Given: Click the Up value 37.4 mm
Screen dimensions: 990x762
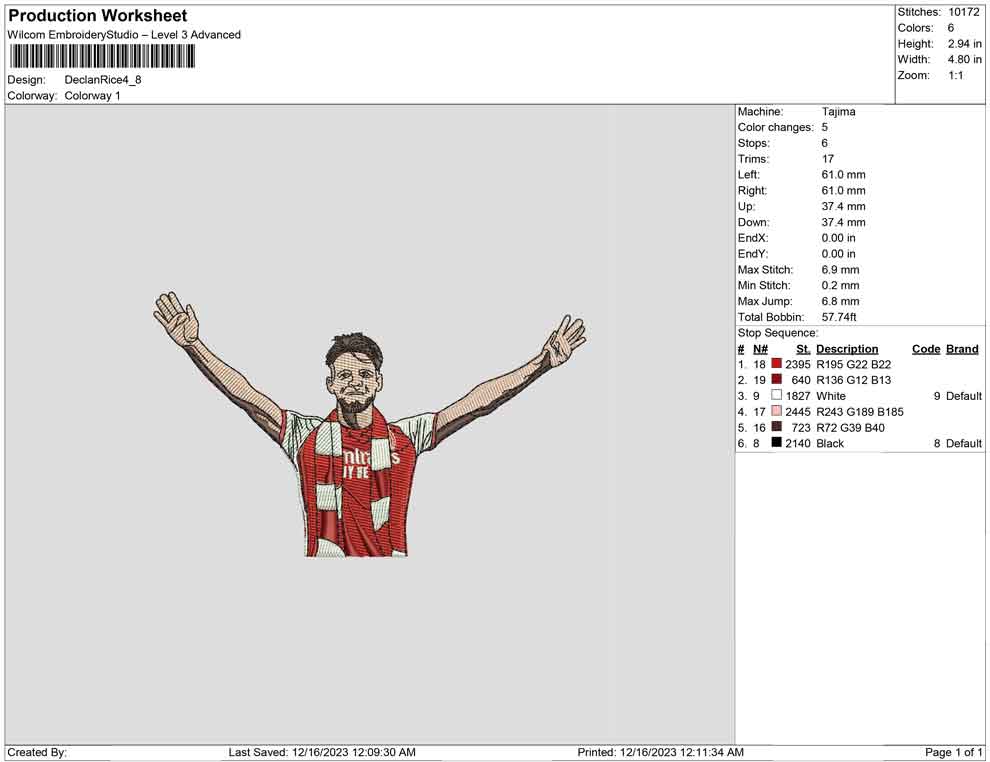Looking at the screenshot, I should pyautogui.click(x=844, y=206).
